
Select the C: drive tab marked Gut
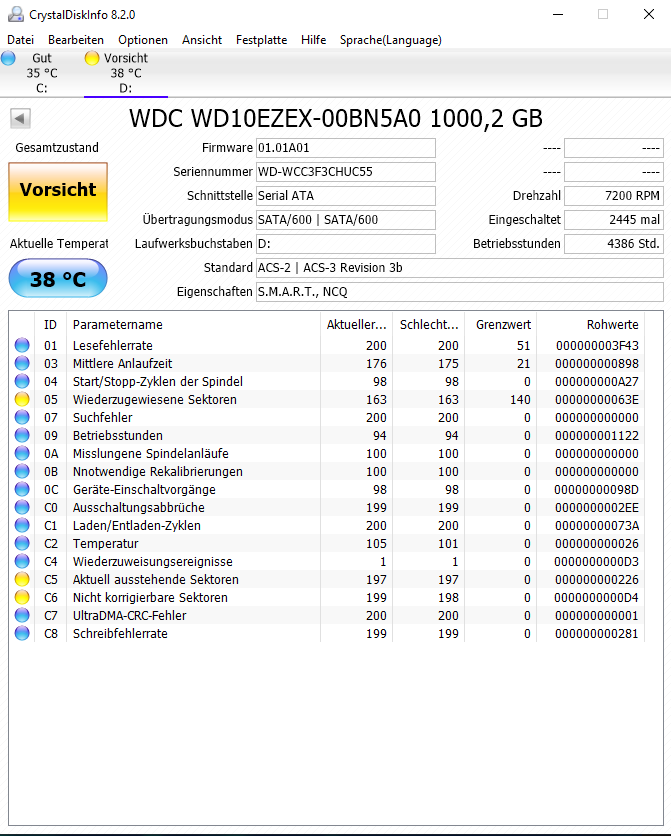coord(42,73)
